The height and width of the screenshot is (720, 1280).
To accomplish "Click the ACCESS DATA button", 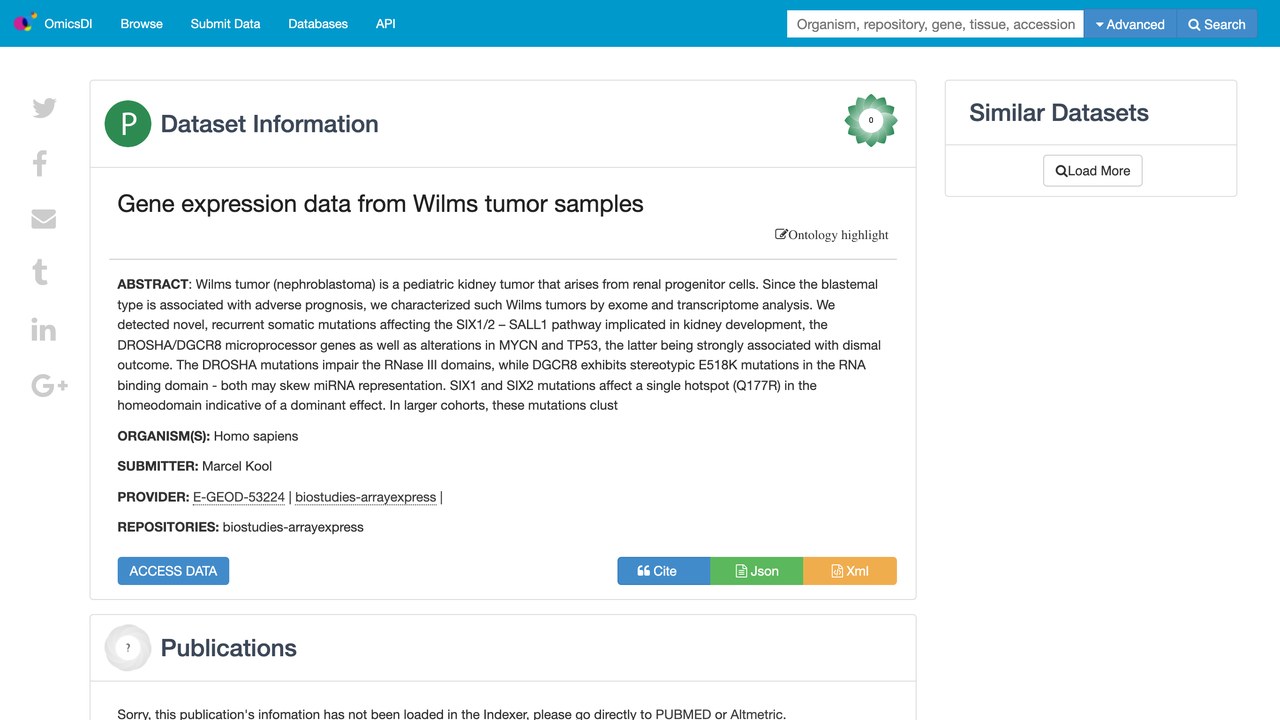I will pyautogui.click(x=173, y=571).
